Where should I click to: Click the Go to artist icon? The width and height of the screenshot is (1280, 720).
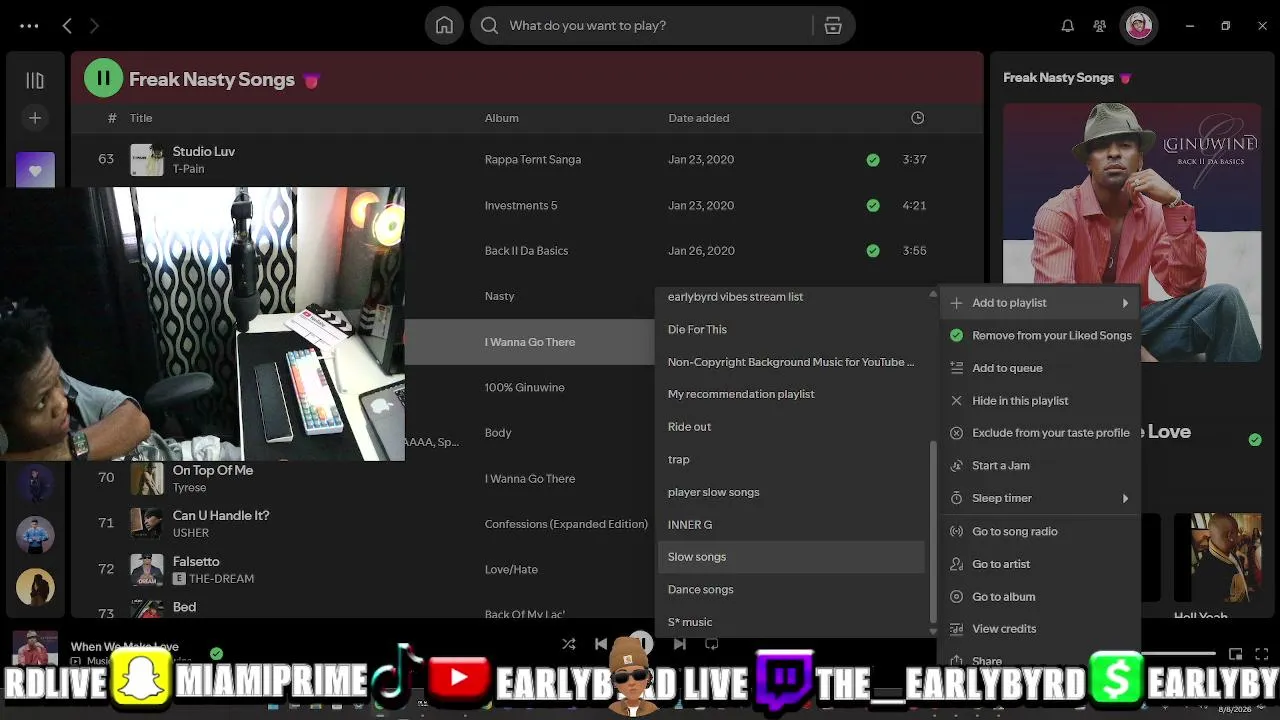[x=956, y=564]
